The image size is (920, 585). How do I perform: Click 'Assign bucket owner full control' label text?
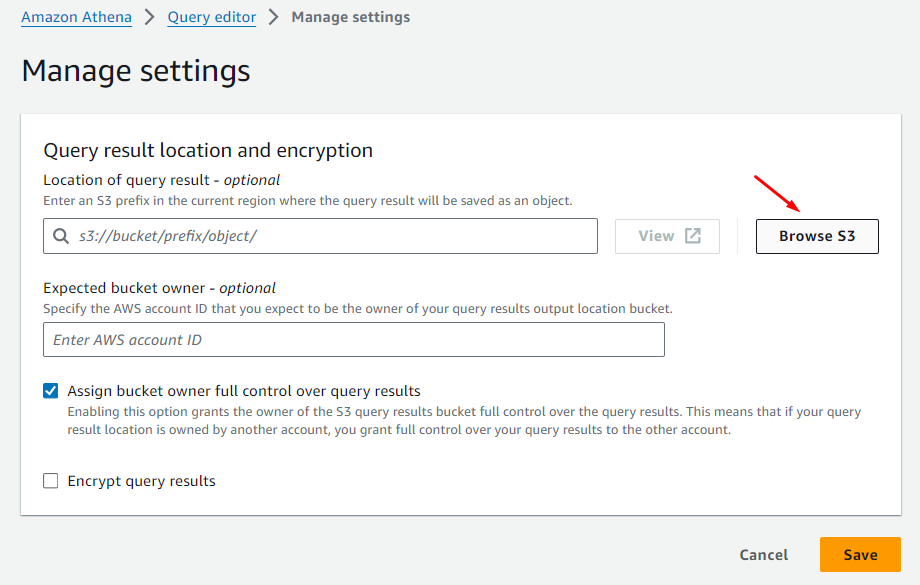coord(244,391)
